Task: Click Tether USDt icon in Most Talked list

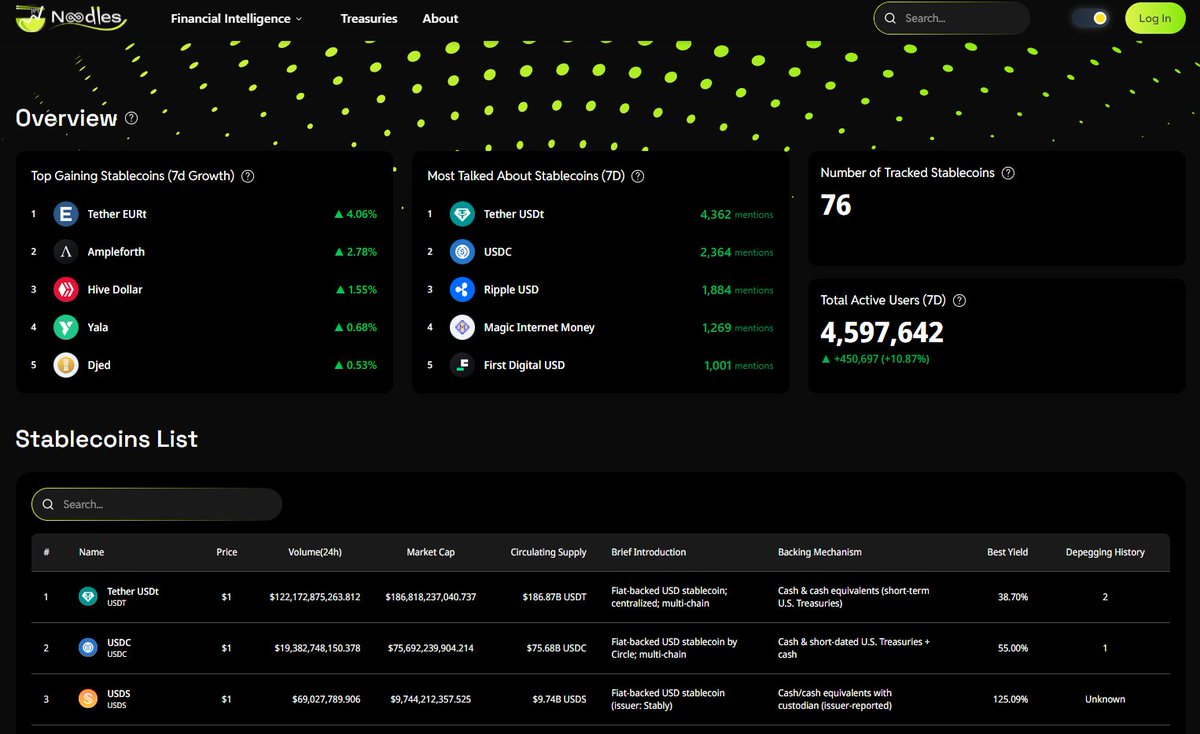Action: (462, 214)
